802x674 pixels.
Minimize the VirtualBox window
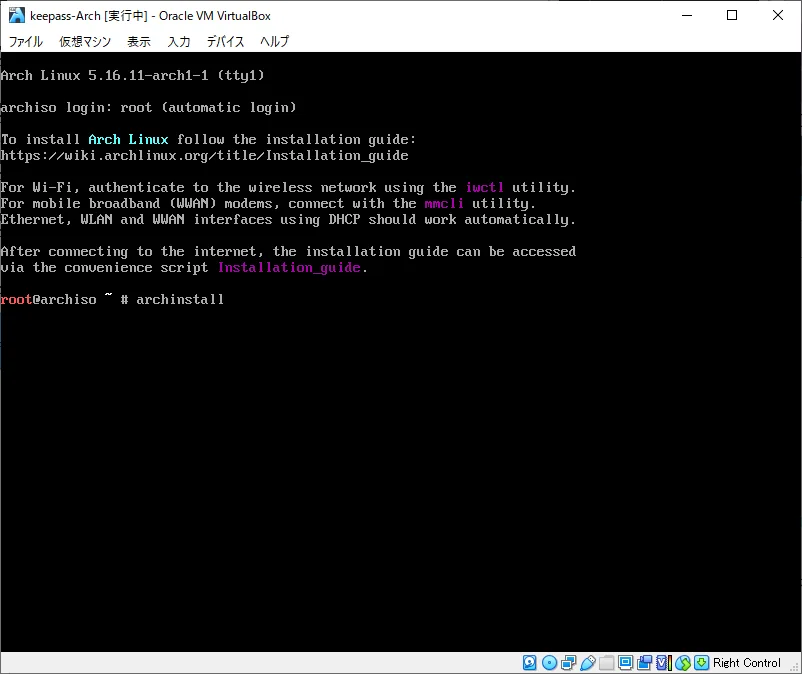pyautogui.click(x=687, y=15)
